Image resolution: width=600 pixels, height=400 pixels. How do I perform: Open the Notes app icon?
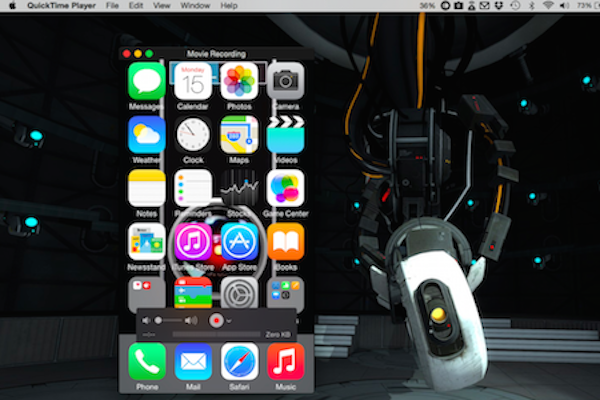[147, 188]
